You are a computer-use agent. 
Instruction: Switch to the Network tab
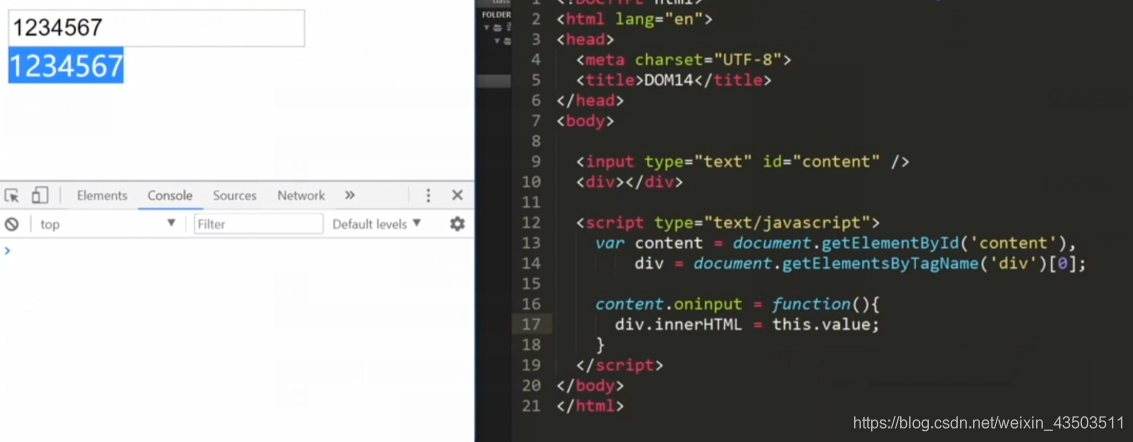click(x=301, y=196)
